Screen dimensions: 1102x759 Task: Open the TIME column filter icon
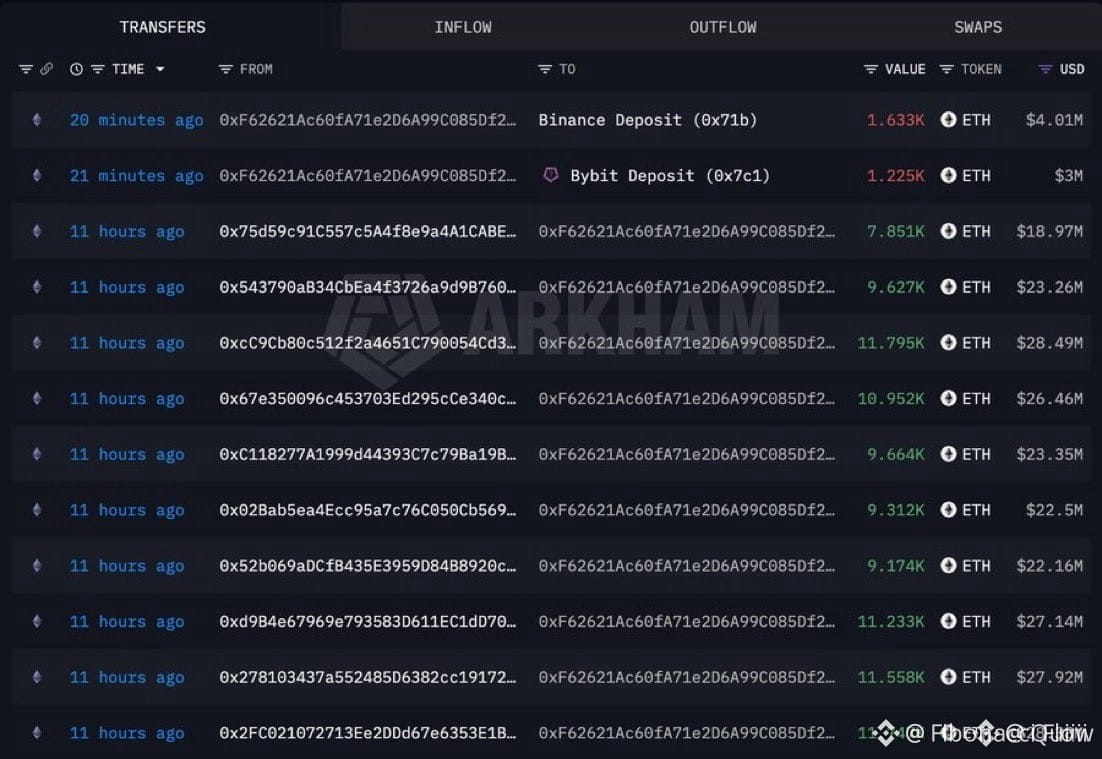[98, 69]
